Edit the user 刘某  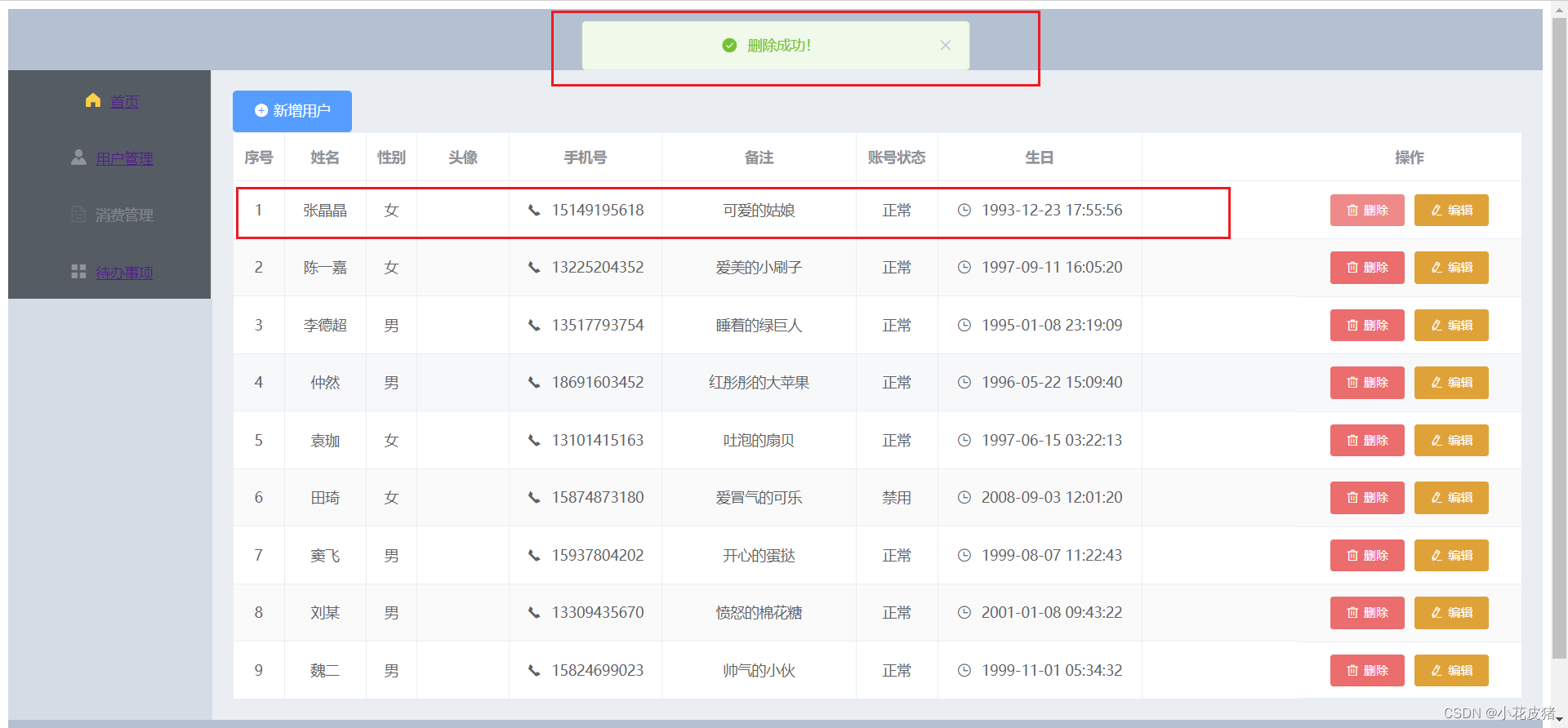click(x=1451, y=613)
